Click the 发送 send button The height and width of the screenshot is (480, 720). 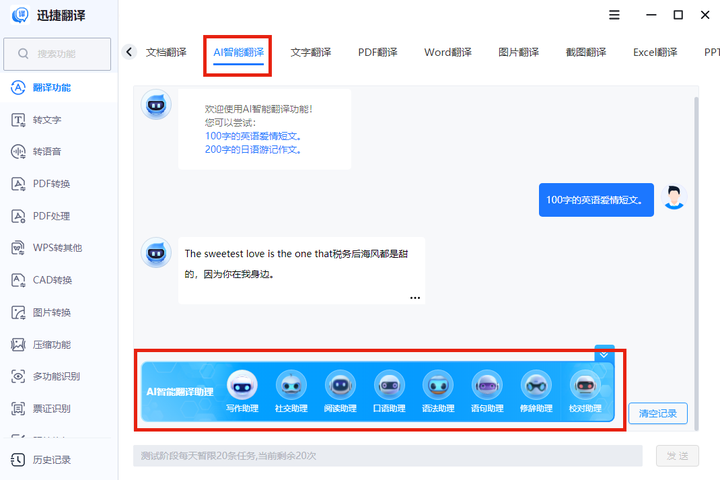click(677, 456)
